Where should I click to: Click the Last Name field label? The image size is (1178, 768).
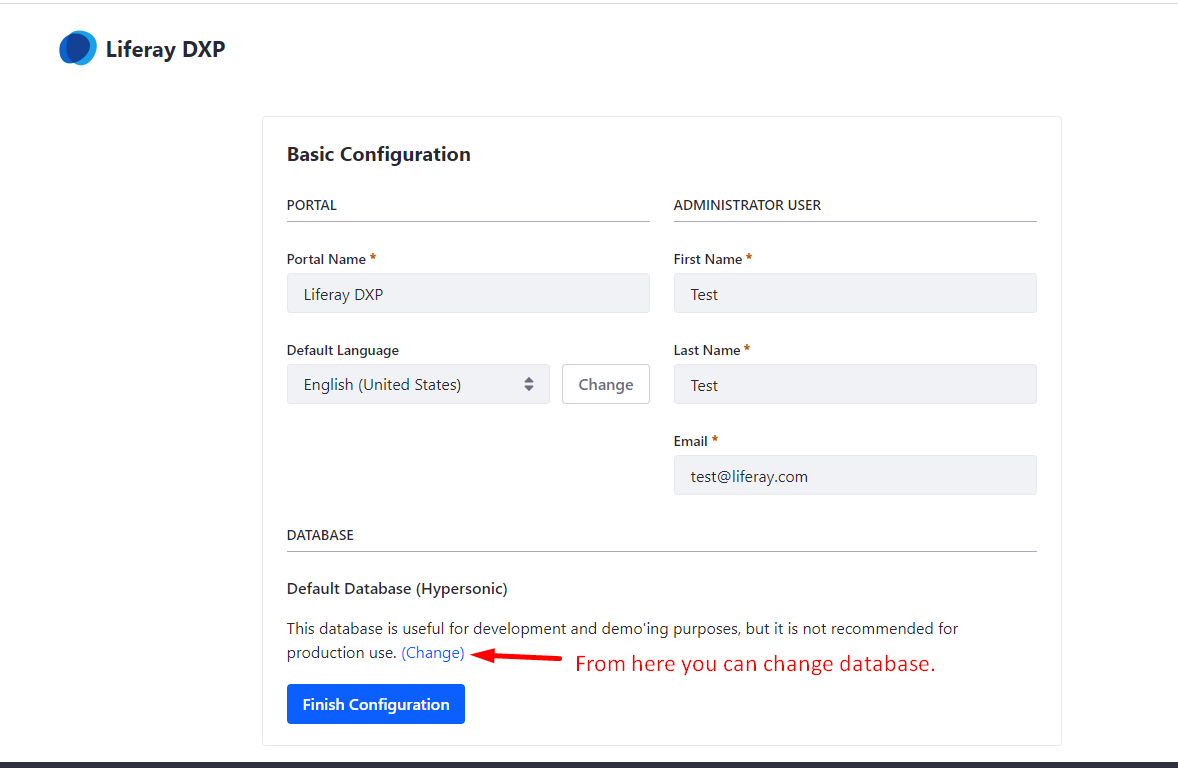[707, 350]
